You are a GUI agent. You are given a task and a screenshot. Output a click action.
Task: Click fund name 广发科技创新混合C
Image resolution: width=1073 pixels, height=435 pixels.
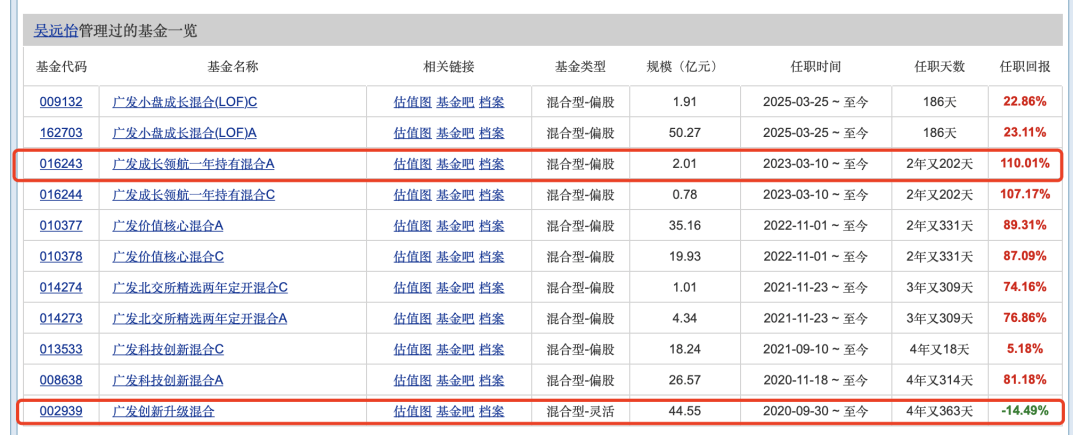(x=168, y=350)
